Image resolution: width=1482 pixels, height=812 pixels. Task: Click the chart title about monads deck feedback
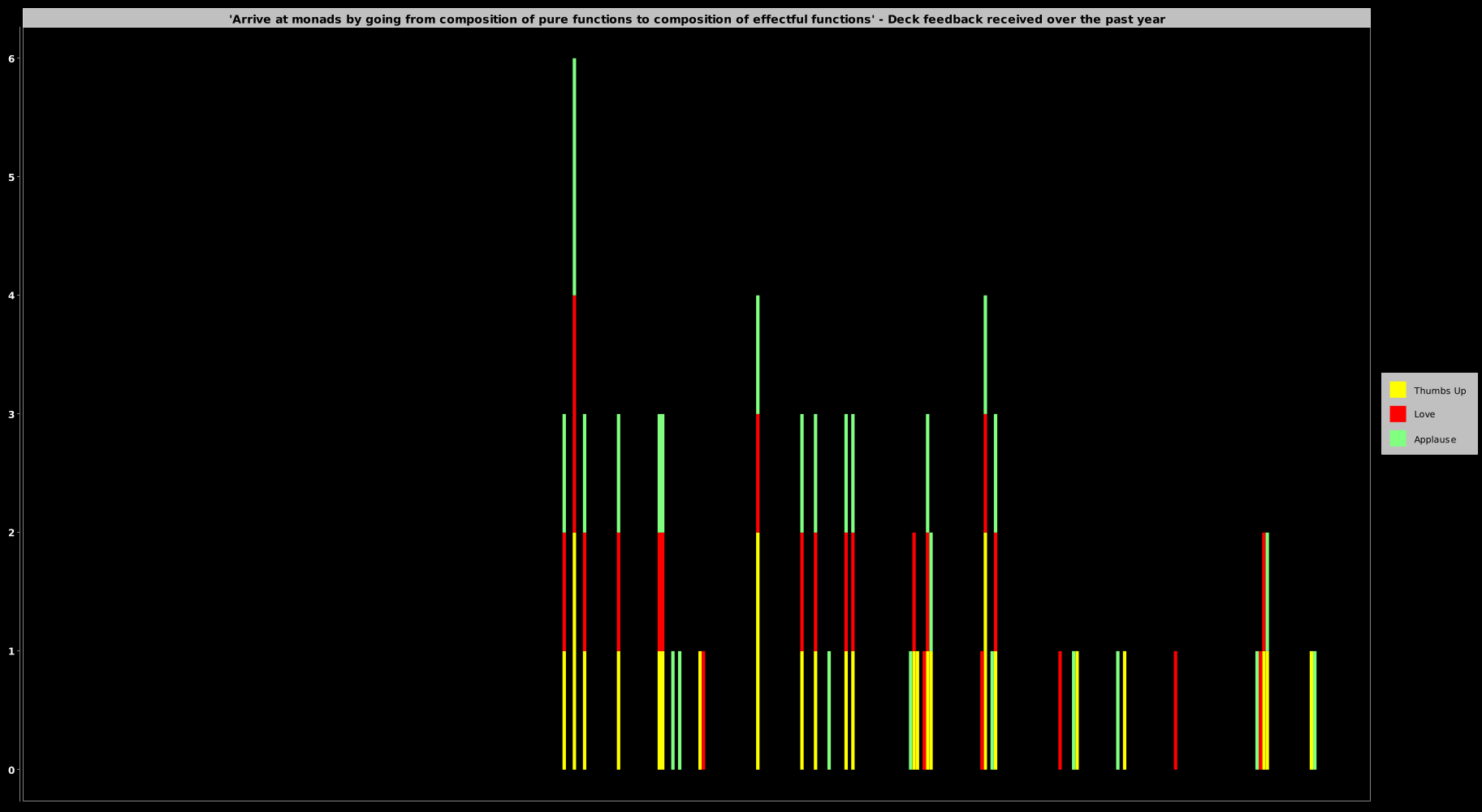point(697,19)
